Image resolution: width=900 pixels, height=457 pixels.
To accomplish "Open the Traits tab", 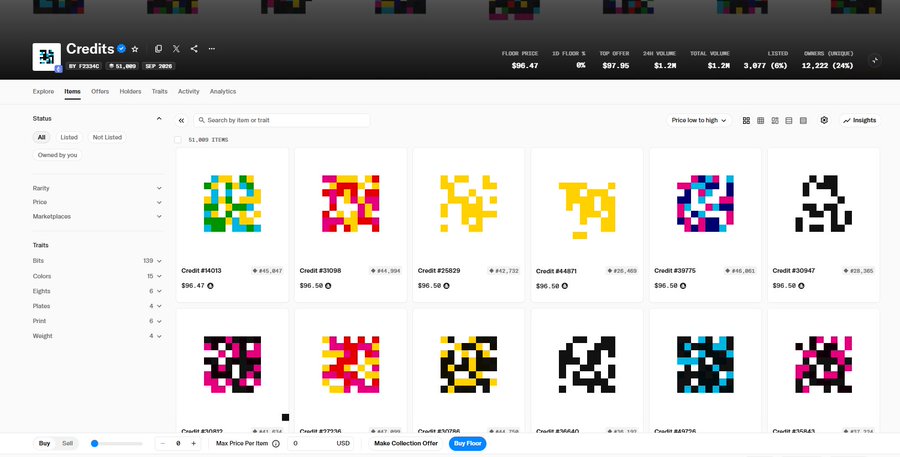I will tap(160, 92).
